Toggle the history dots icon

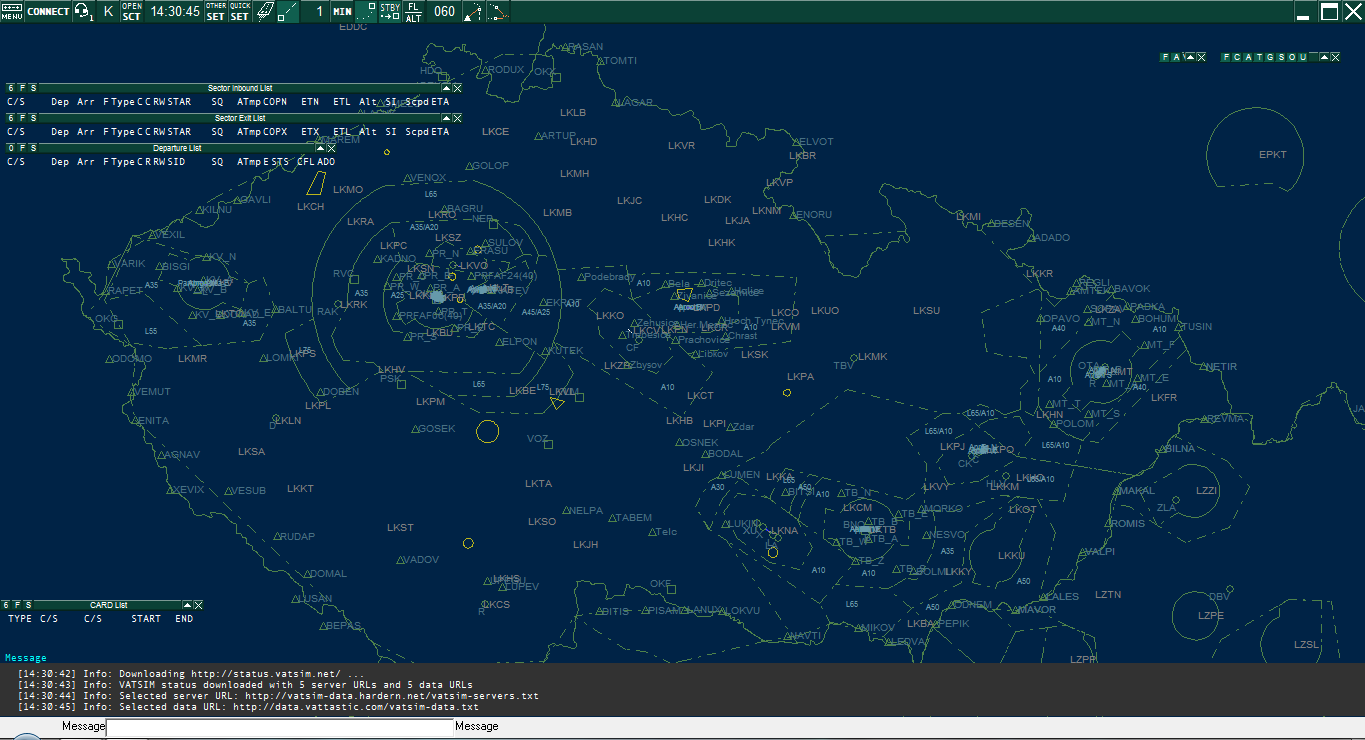tap(366, 11)
